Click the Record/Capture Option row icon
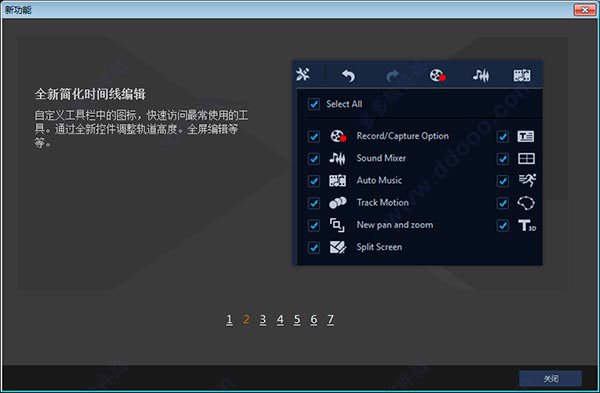Image resolution: width=600 pixels, height=393 pixels. pos(338,136)
